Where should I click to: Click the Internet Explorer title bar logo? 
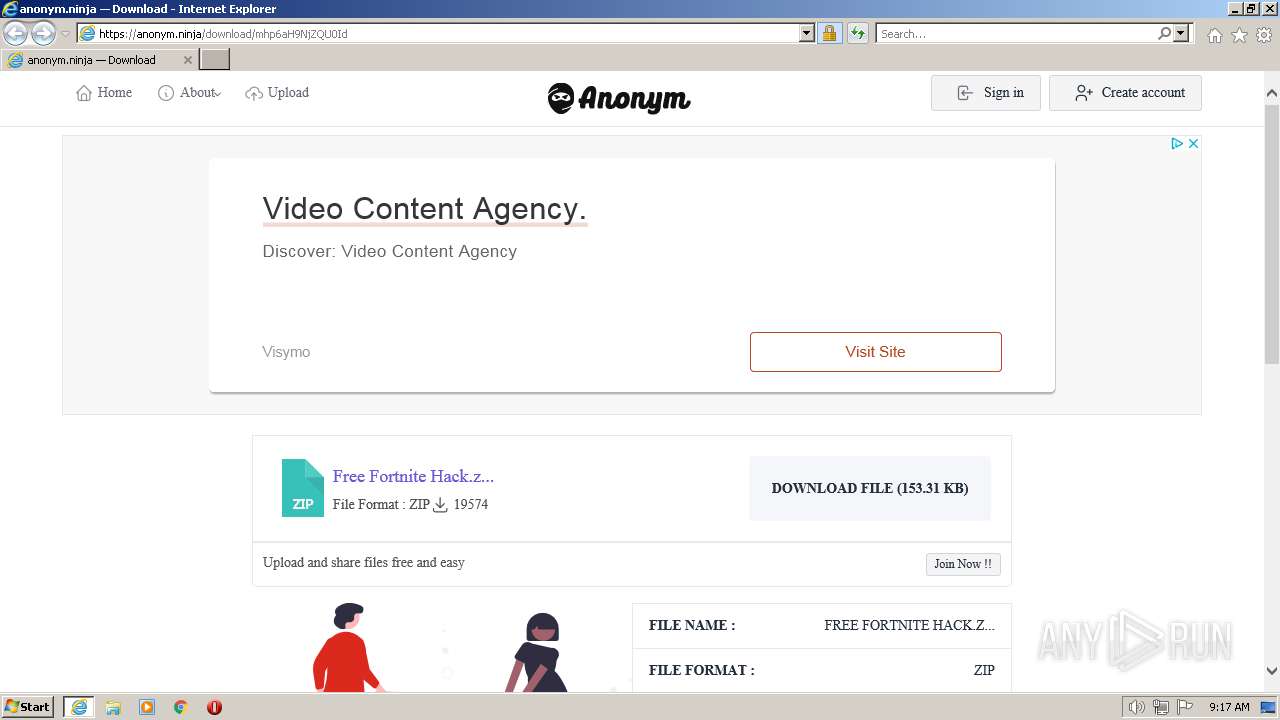click(10, 9)
